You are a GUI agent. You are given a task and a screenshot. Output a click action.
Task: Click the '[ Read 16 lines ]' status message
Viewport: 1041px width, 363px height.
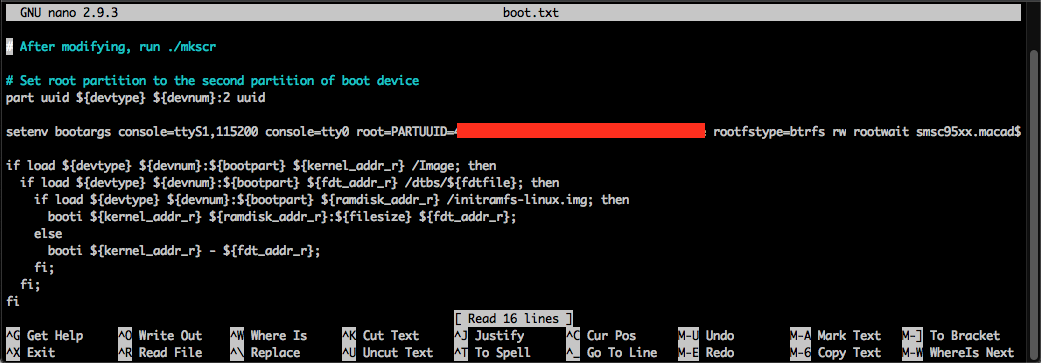[513, 319]
